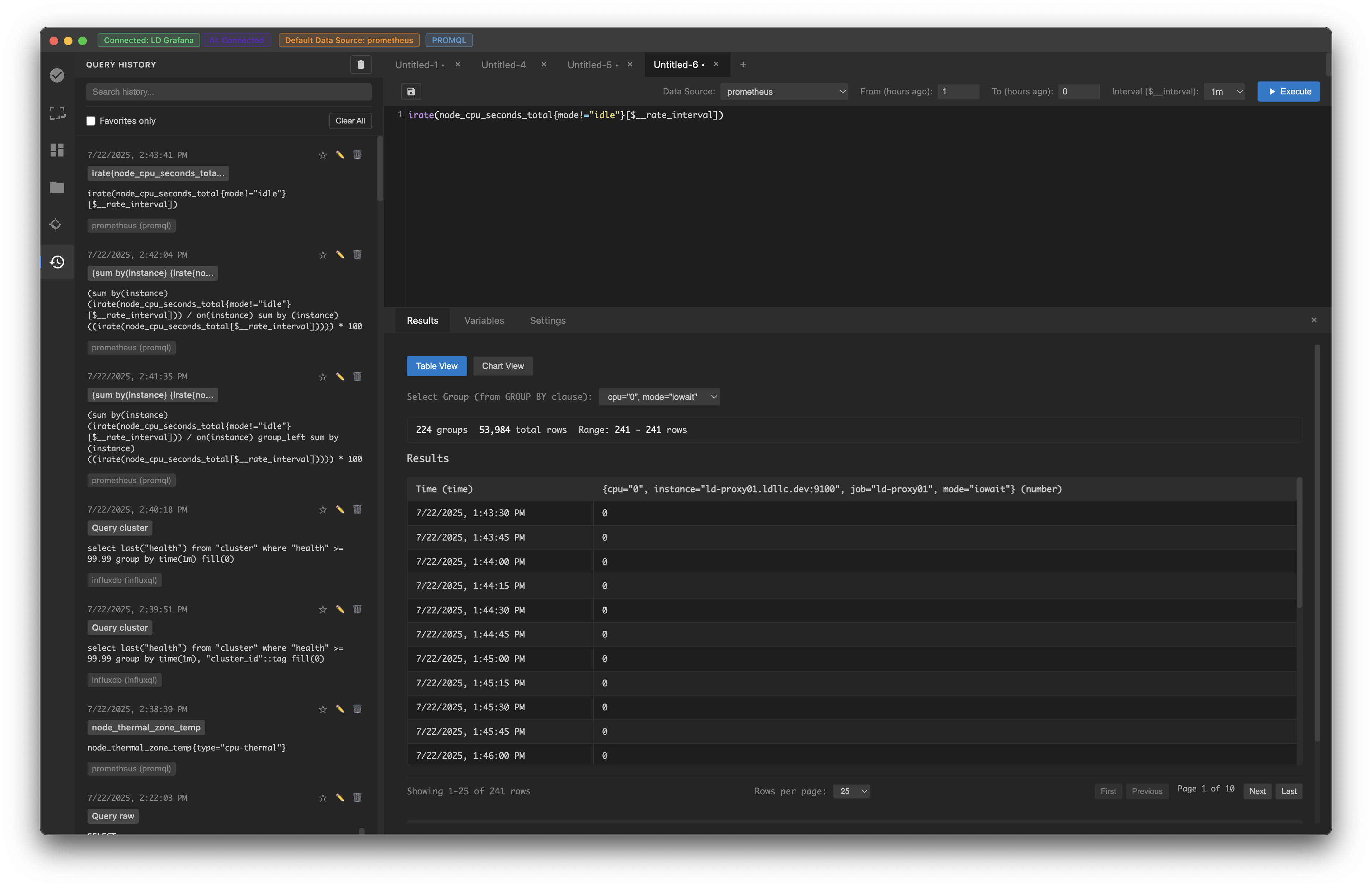The image size is (1372, 888).
Task: Focus the To (hours ago) field
Action: coord(1078,92)
